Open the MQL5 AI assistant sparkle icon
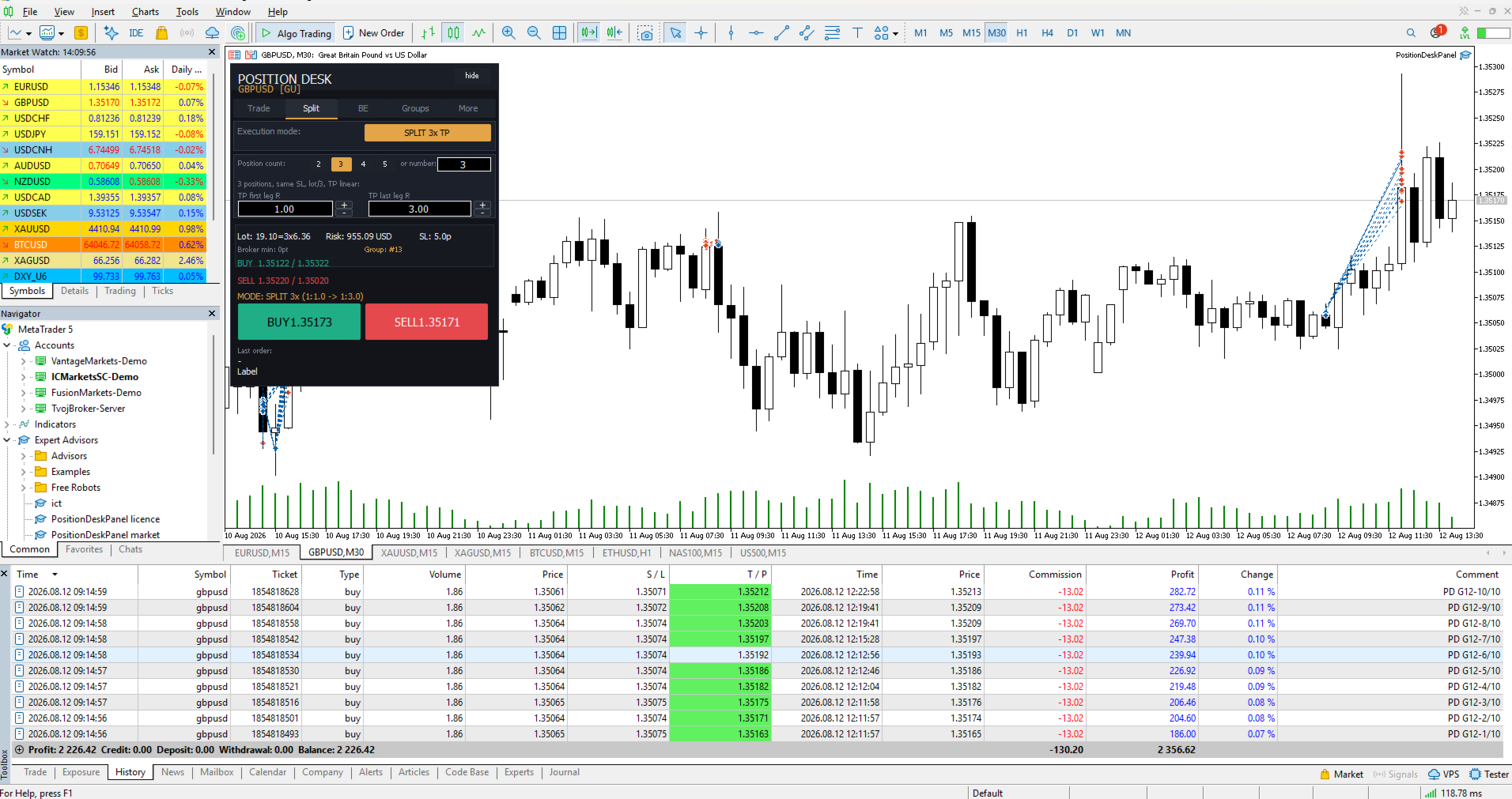Viewport: 1512px width, 799px height. click(x=111, y=33)
